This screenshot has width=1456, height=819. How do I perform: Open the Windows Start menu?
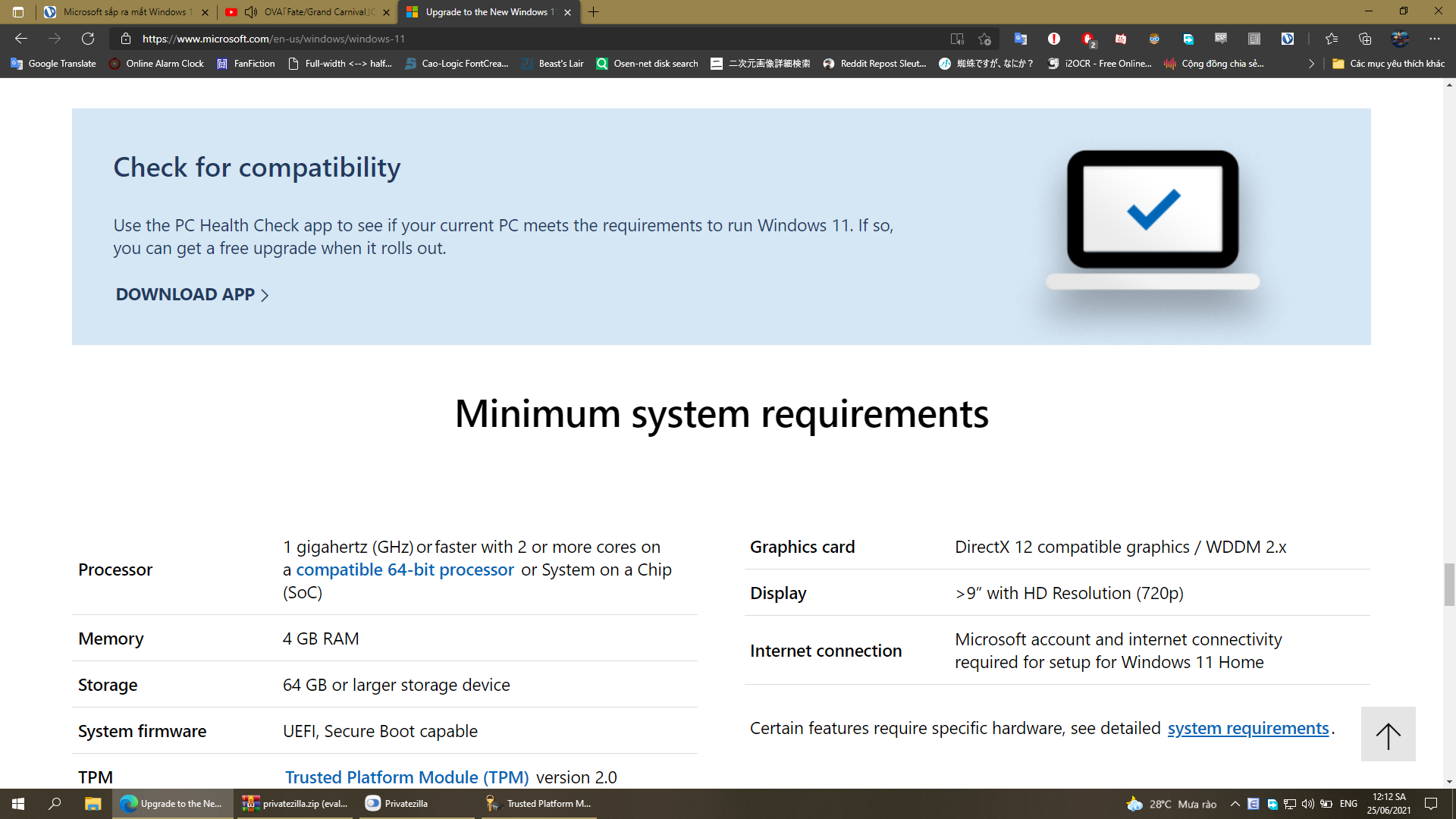point(18,804)
